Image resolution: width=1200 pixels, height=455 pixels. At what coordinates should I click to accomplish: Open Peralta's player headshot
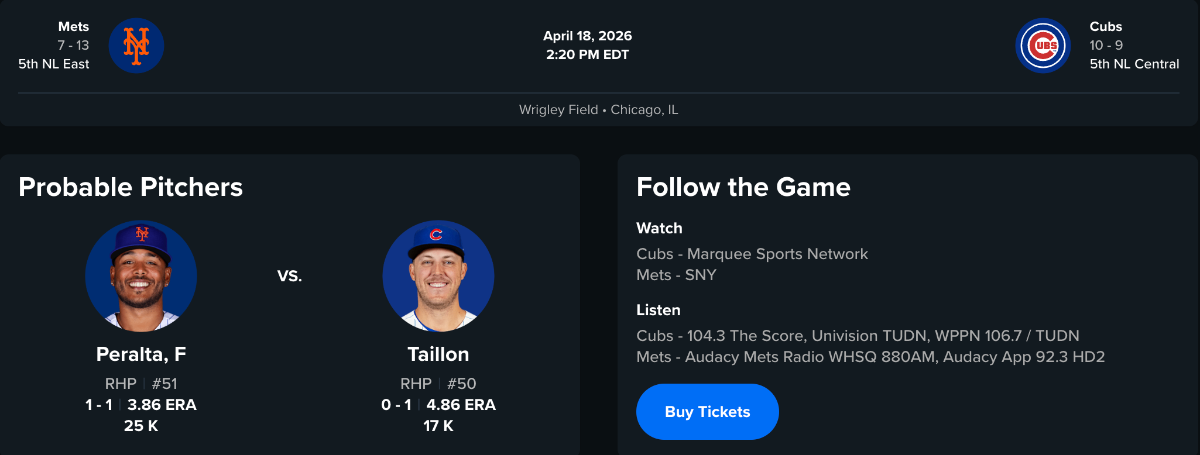click(x=141, y=276)
